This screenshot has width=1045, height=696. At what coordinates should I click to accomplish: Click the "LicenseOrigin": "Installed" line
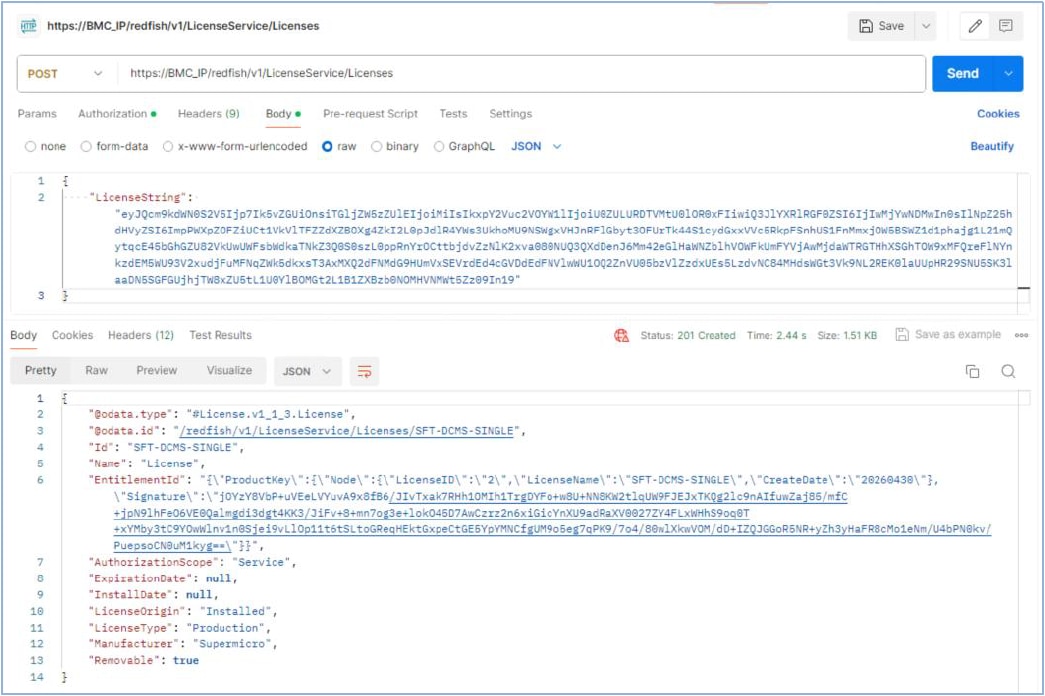coord(183,611)
